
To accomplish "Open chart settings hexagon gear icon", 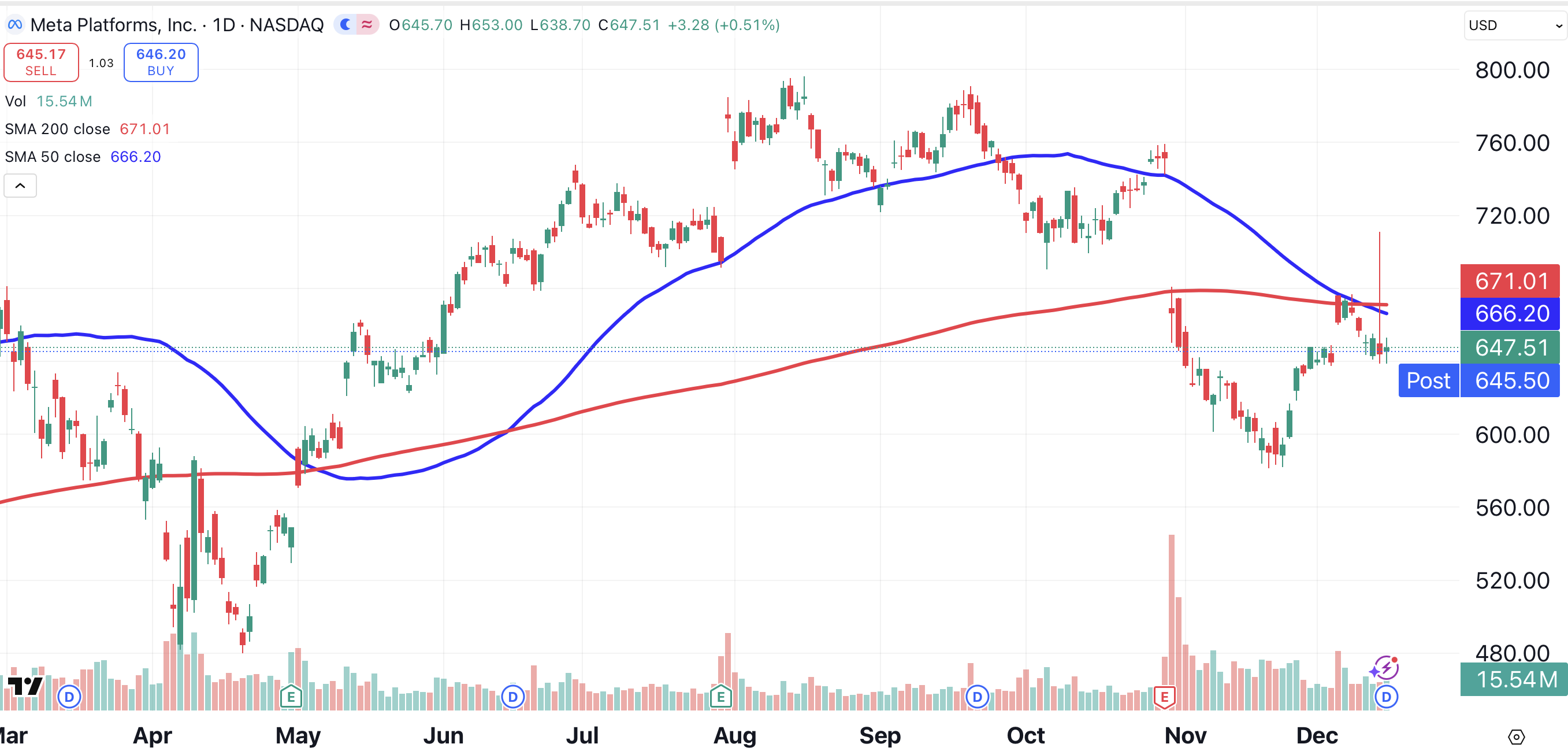I will (1515, 737).
